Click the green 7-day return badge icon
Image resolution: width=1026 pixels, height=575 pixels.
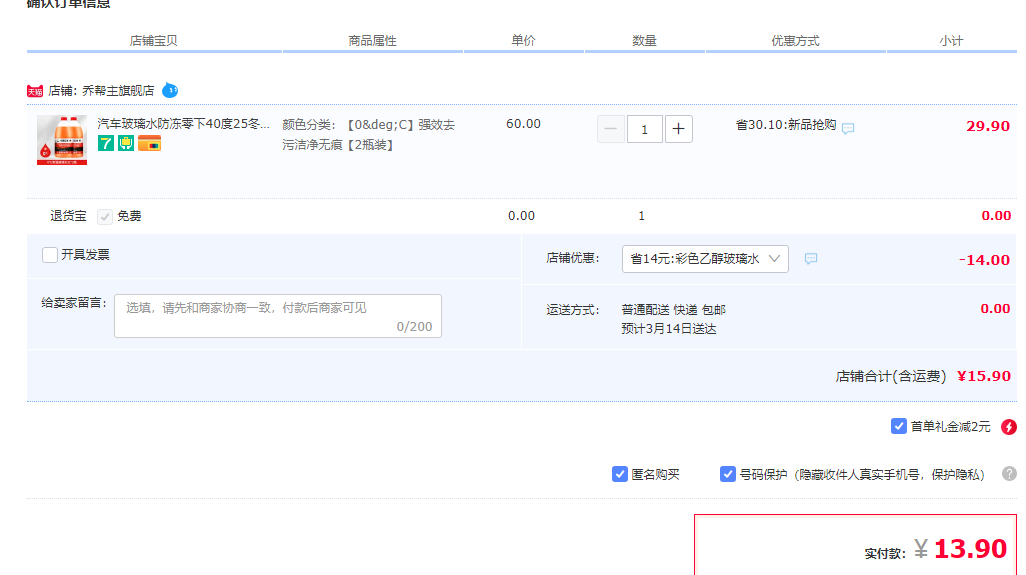pyautogui.click(x=105, y=144)
